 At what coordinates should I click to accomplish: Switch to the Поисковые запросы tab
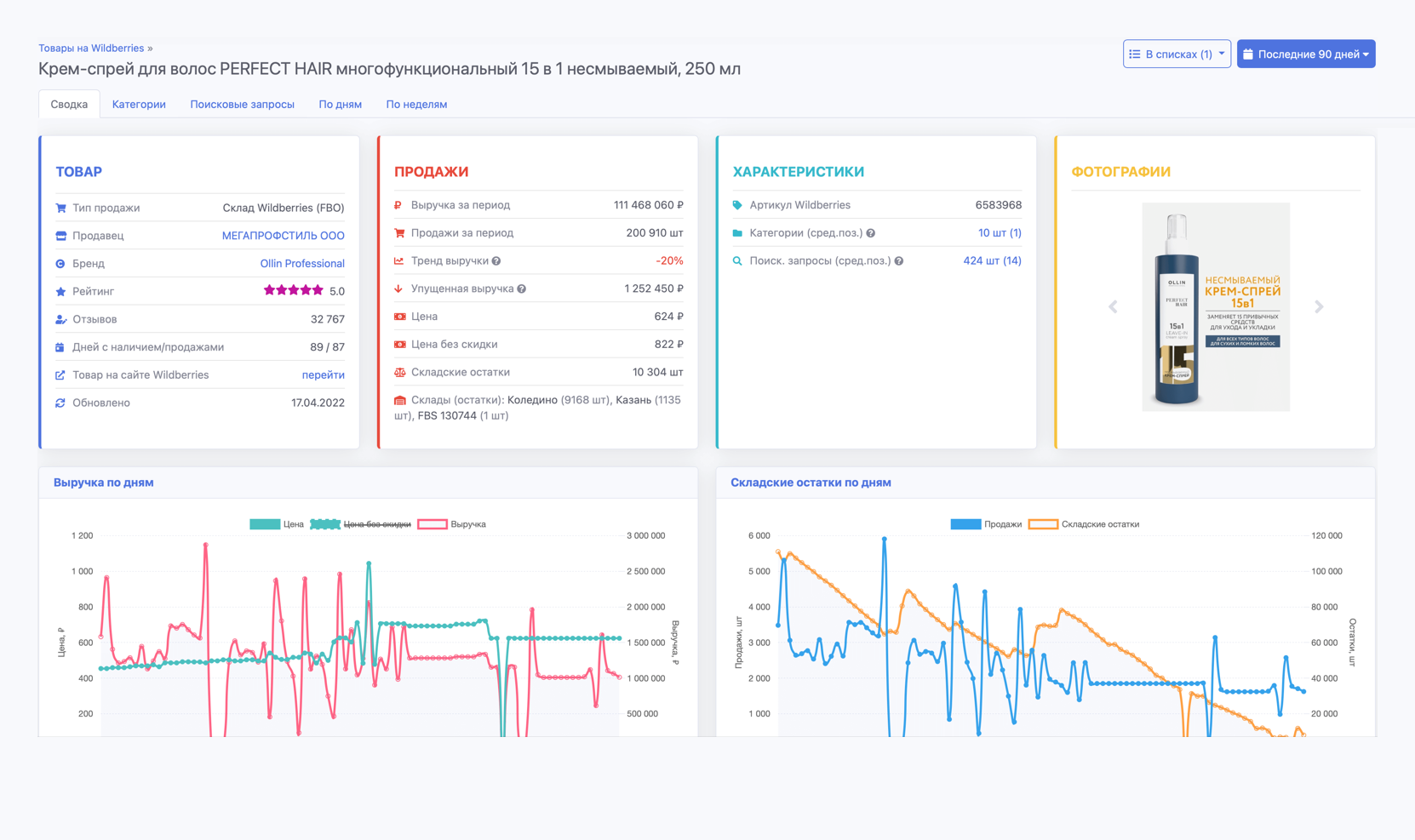click(242, 104)
